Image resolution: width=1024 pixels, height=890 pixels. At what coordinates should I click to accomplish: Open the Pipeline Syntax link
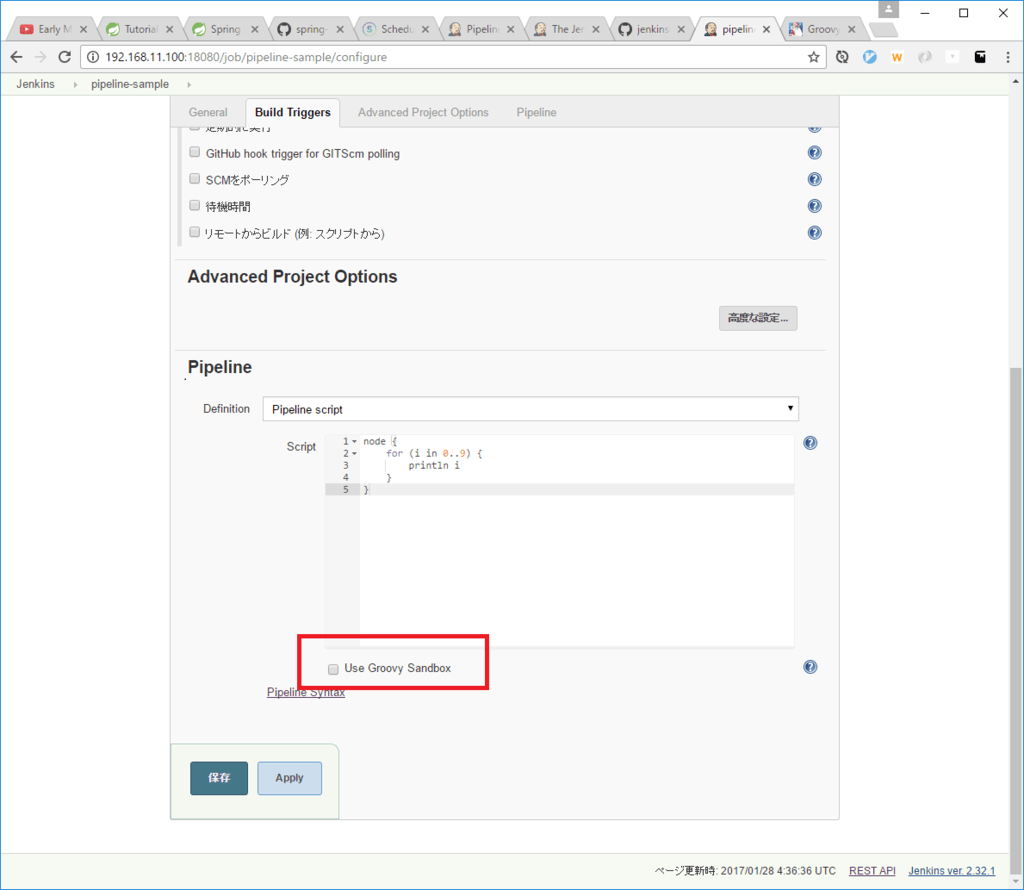pyautogui.click(x=305, y=692)
